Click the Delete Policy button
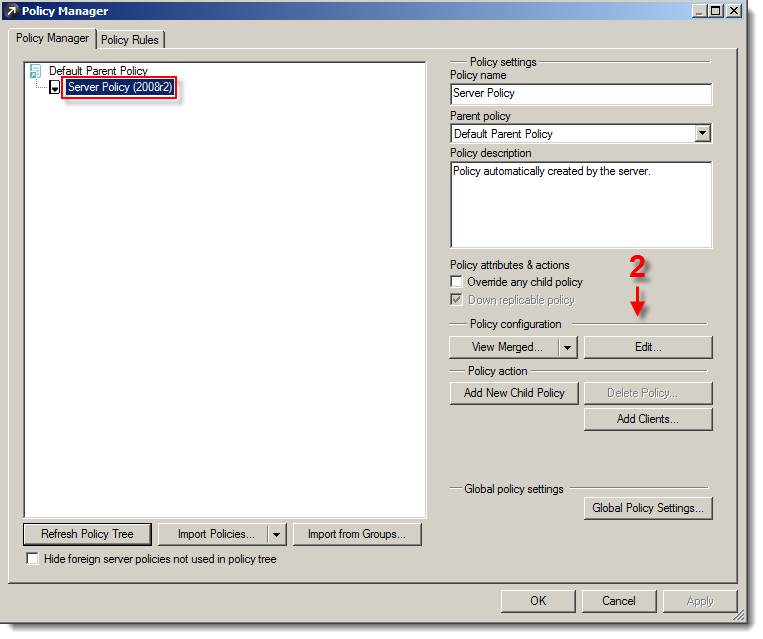Viewport: 763px width, 639px height. tap(648, 393)
